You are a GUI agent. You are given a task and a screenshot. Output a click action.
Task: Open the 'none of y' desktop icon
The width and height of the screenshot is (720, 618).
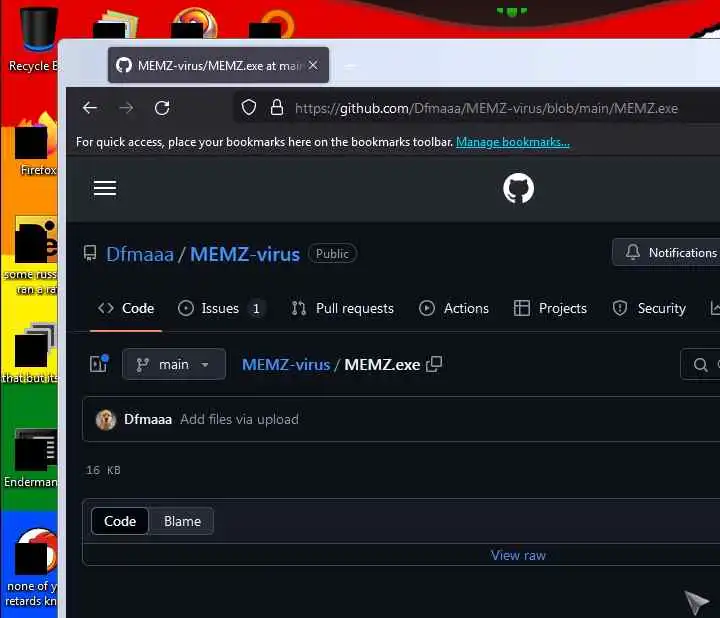(x=33, y=567)
